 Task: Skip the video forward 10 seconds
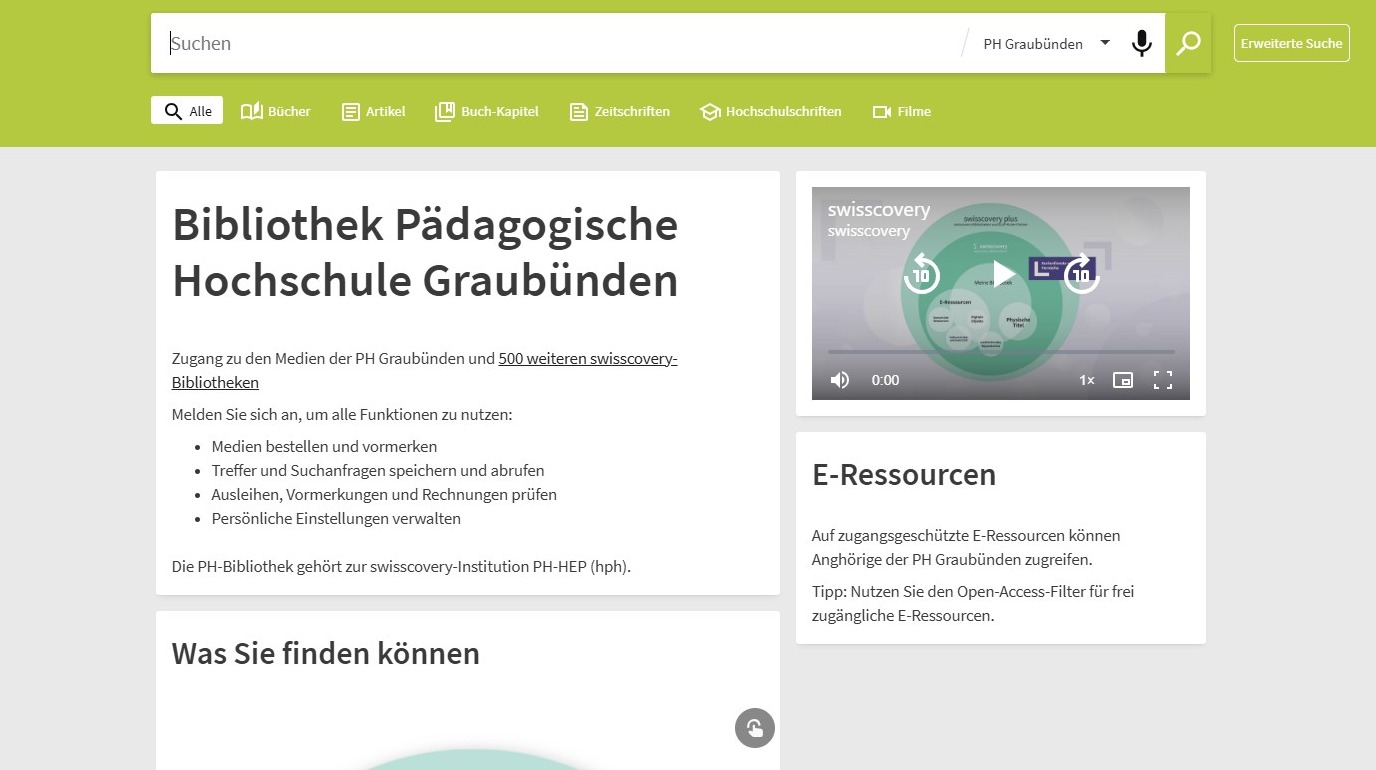[x=1082, y=273]
